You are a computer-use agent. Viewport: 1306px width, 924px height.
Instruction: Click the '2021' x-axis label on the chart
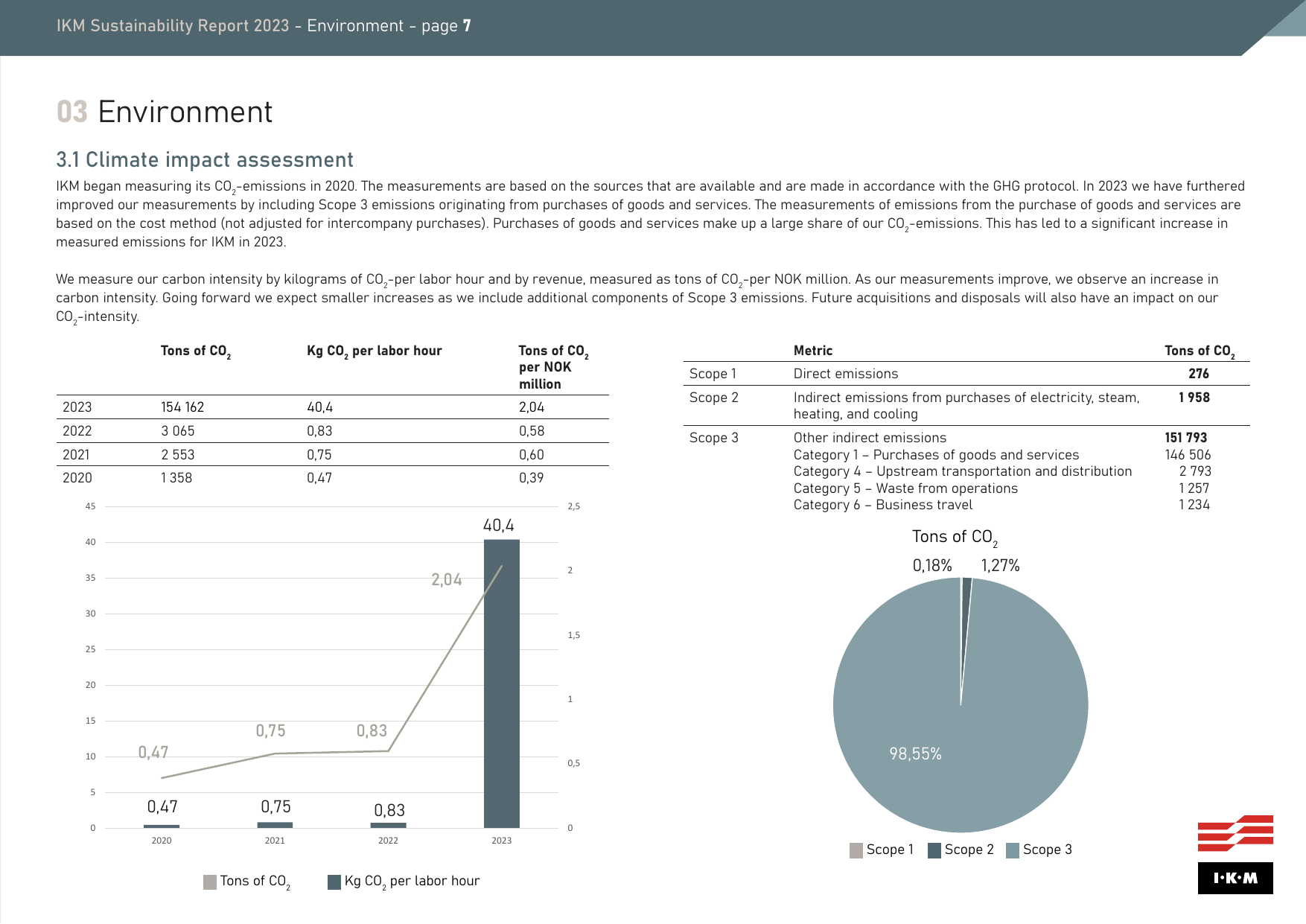[x=275, y=841]
